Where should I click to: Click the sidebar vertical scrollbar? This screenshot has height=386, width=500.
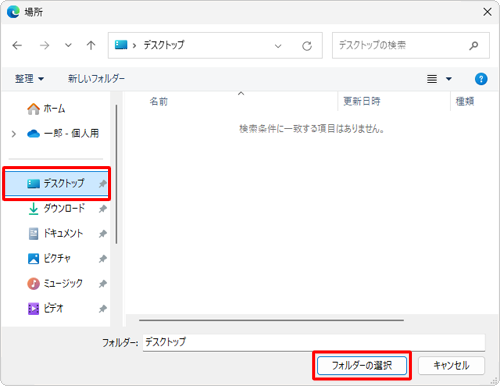tap(116, 174)
